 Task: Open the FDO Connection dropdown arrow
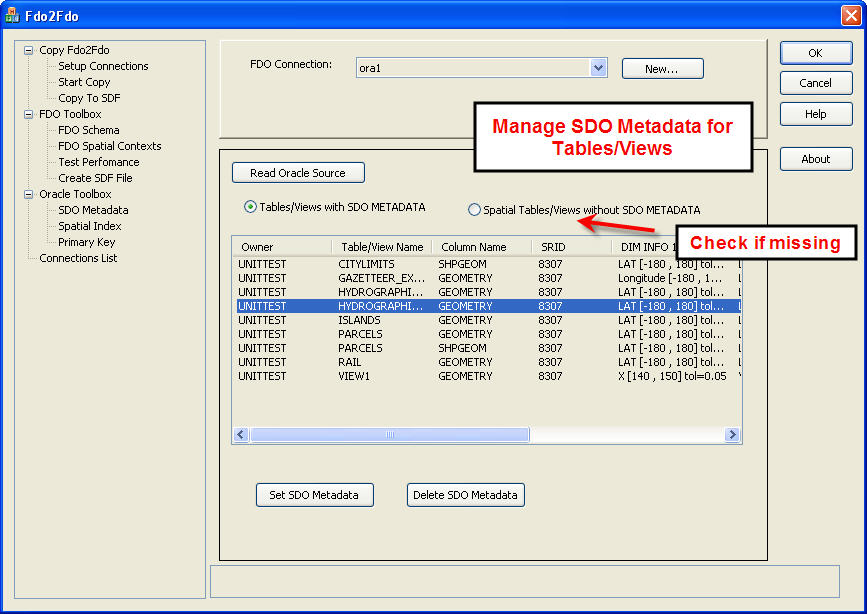click(x=598, y=68)
